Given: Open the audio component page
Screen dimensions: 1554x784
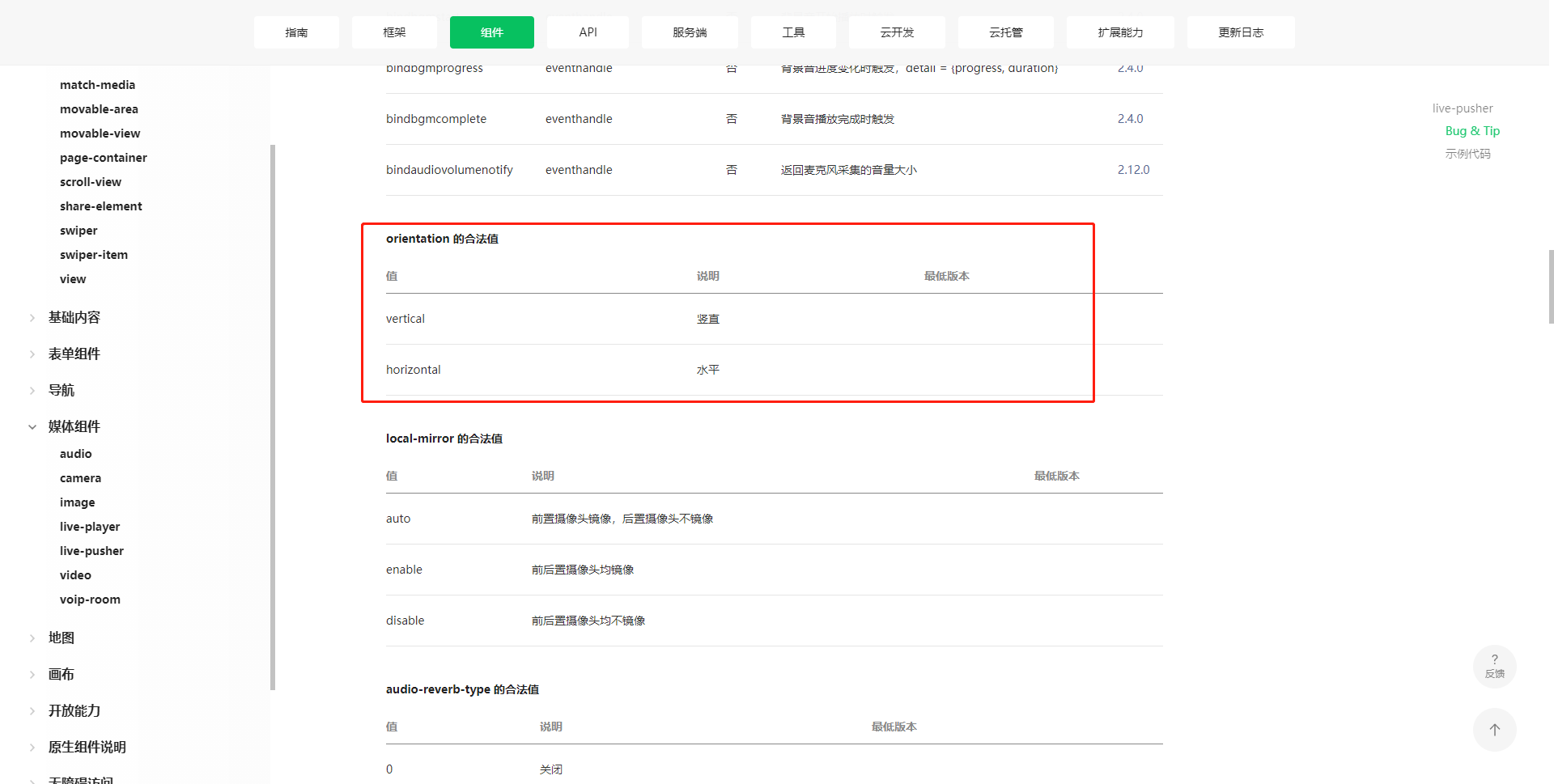Looking at the screenshot, I should click(75, 454).
